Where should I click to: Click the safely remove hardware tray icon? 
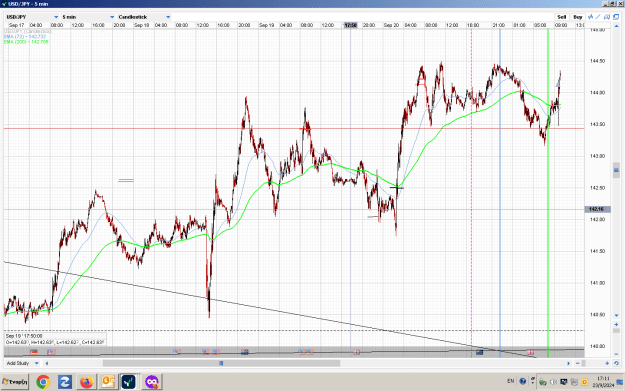(x=543, y=382)
